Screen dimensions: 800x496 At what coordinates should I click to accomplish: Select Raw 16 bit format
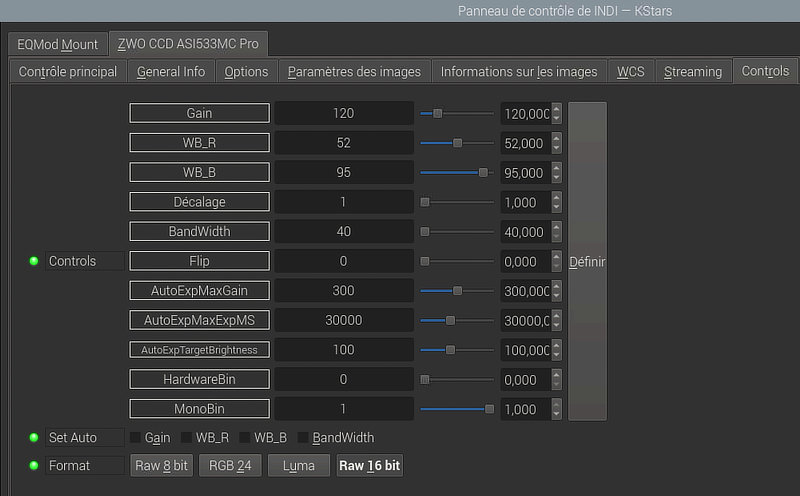click(369, 465)
